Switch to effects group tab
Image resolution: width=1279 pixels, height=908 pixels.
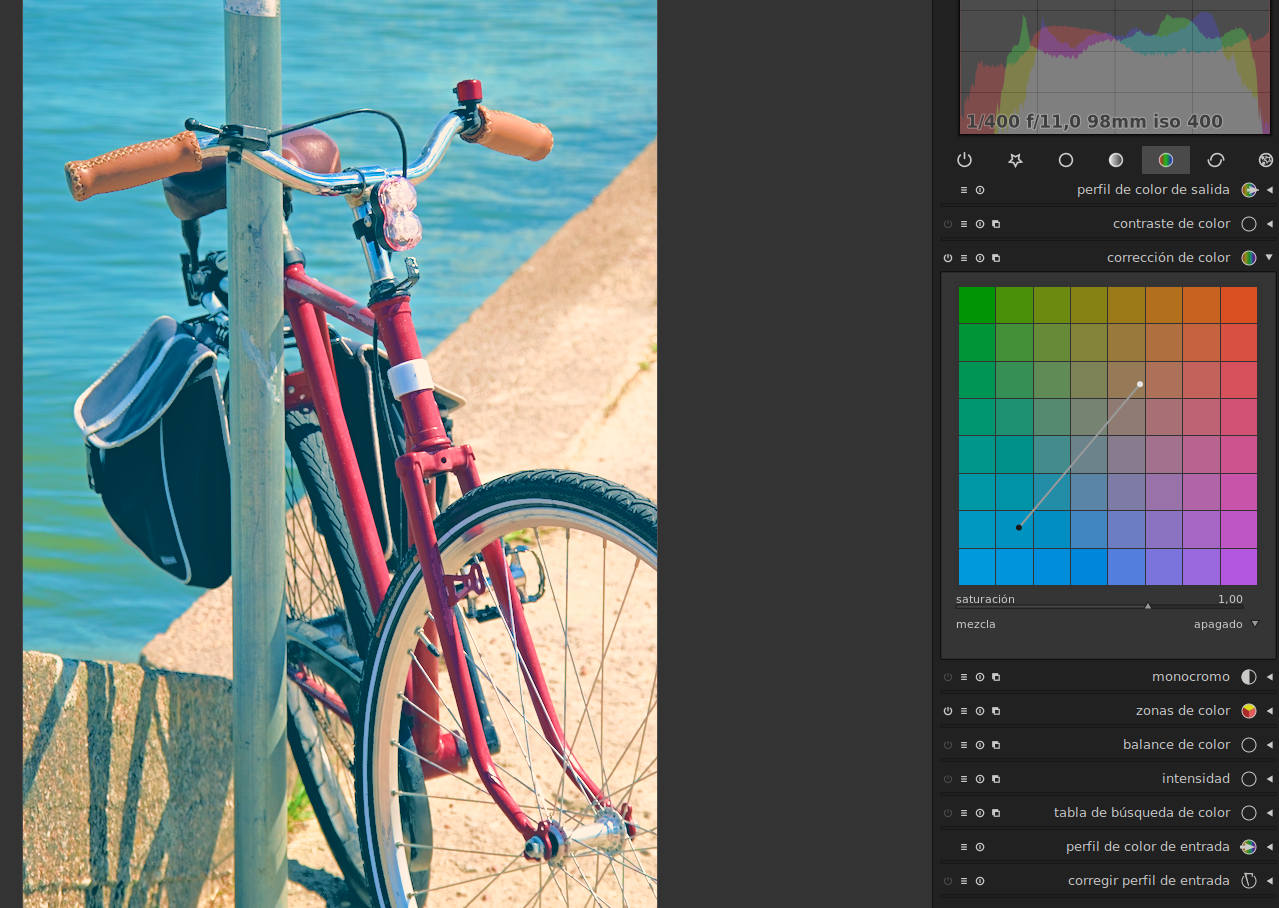(1265, 160)
